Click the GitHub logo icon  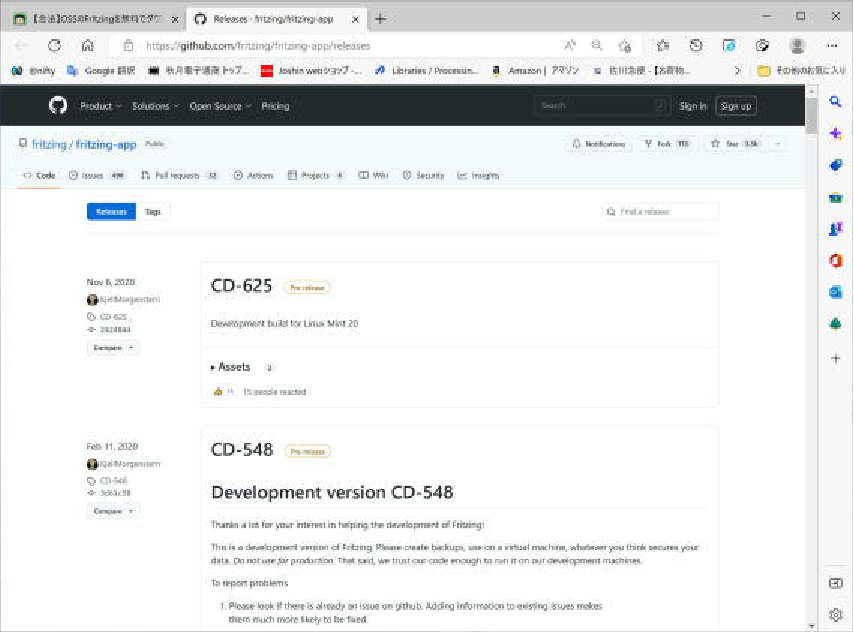click(58, 105)
